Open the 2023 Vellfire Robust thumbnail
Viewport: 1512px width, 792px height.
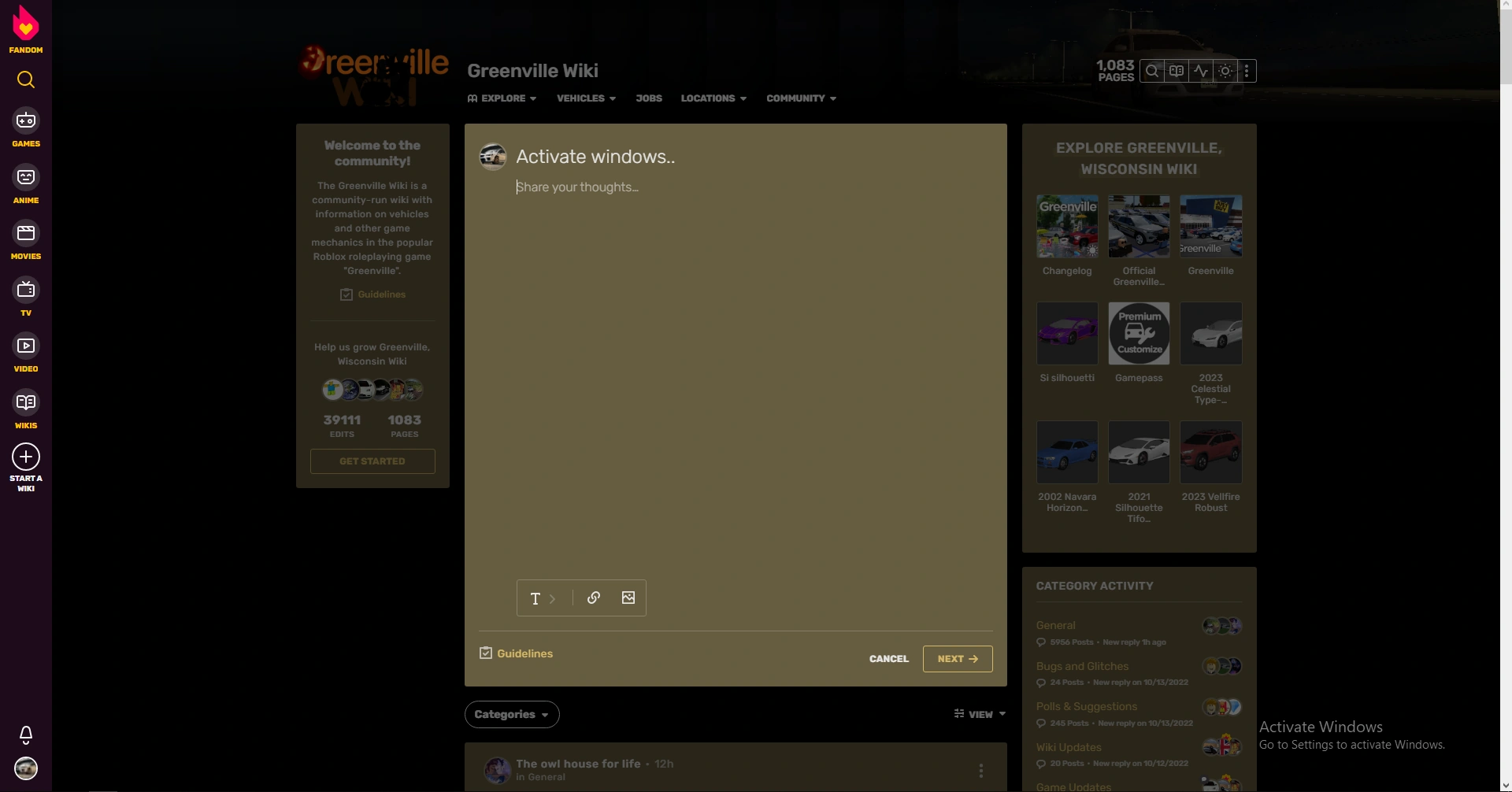1210,452
